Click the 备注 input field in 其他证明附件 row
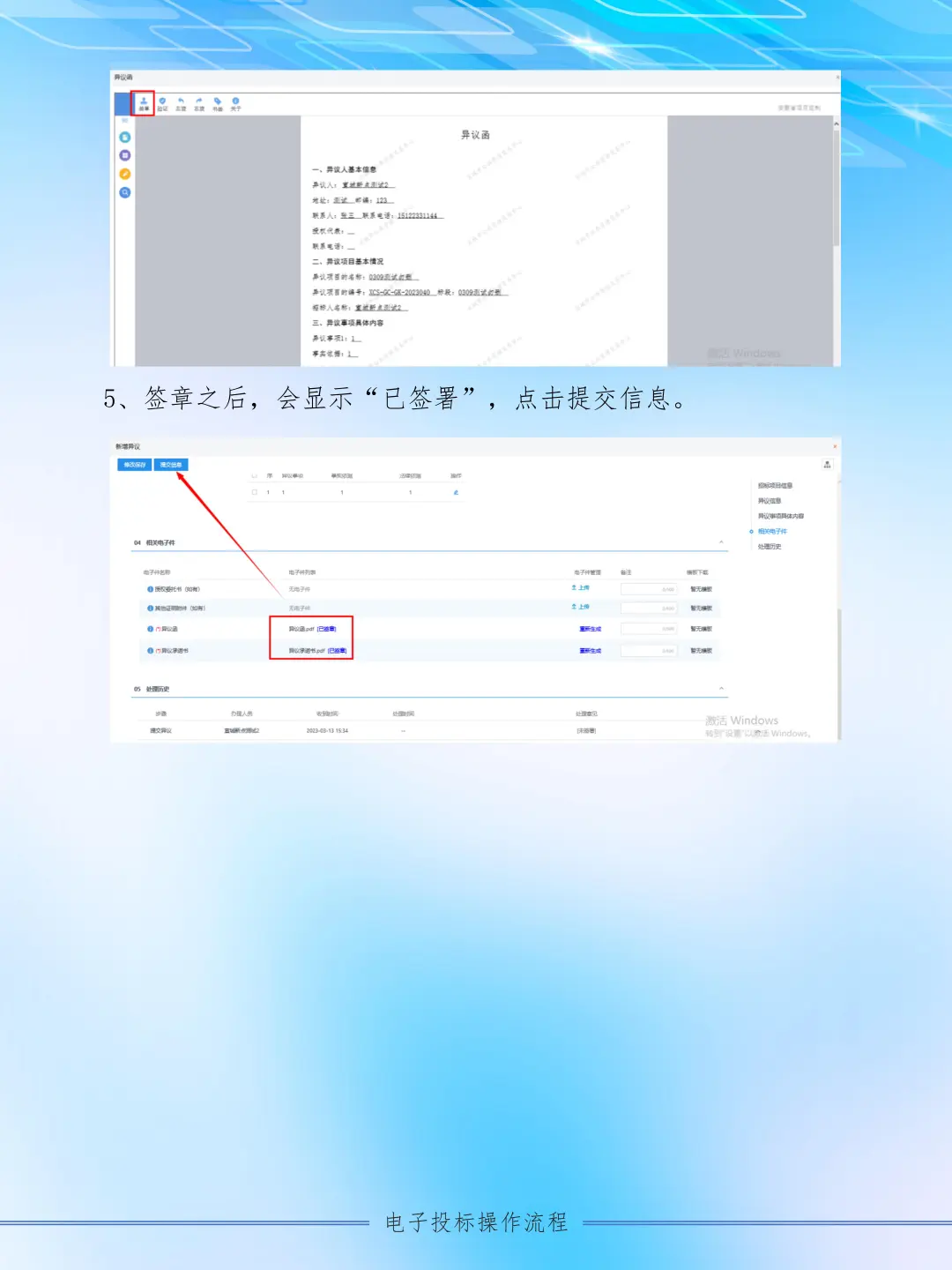The image size is (952, 1270). click(649, 609)
